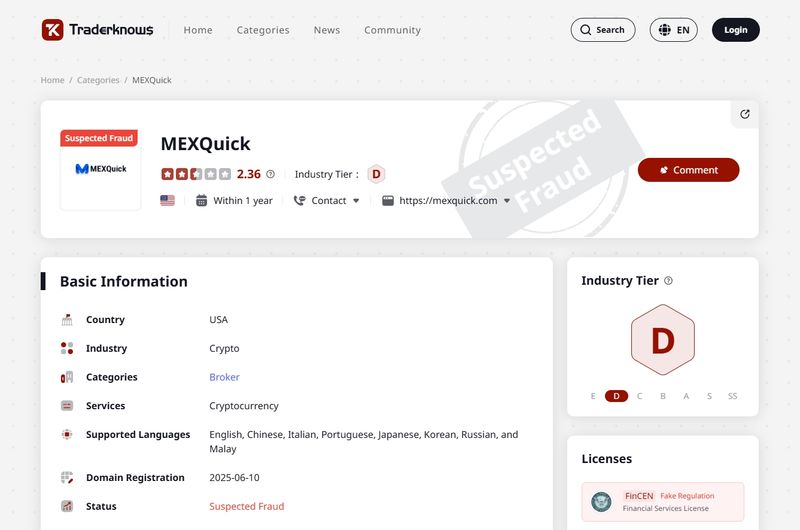Click the Supported Languages row icon

click(67, 434)
